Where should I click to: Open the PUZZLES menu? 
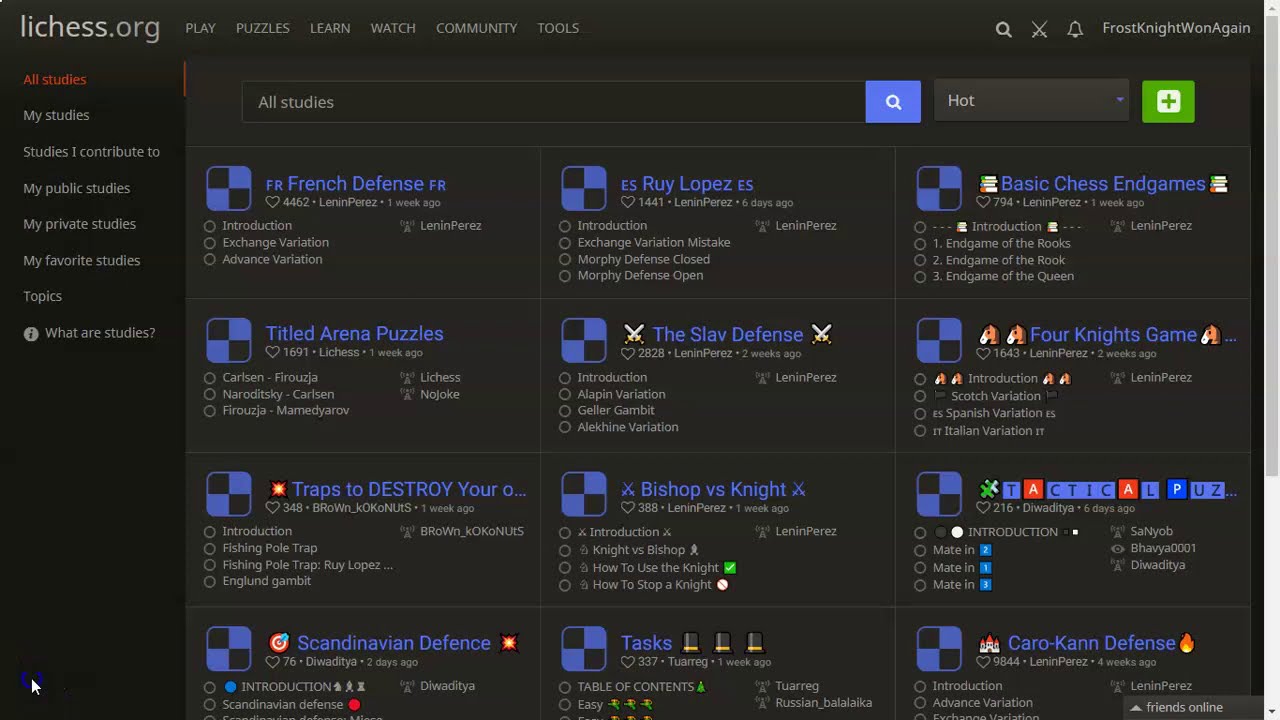[x=263, y=28]
